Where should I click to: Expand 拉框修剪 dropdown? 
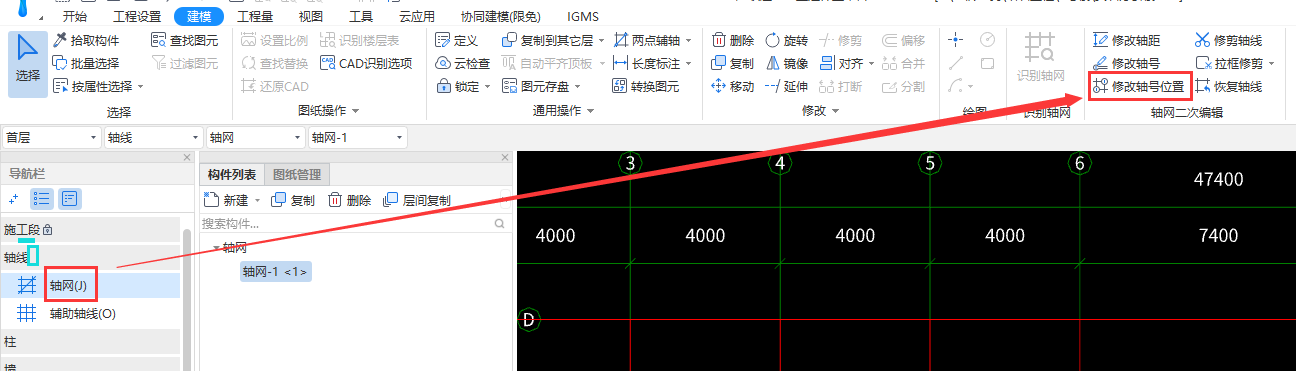tap(1270, 63)
